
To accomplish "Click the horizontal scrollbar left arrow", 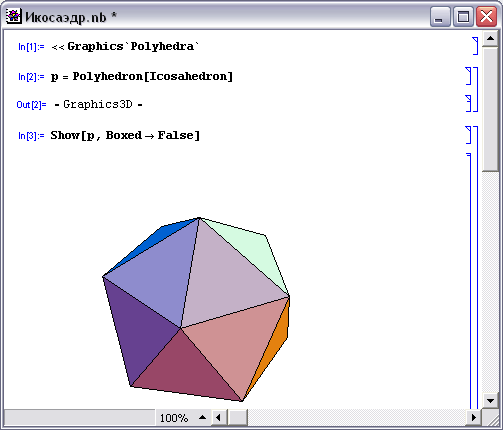I will tap(218, 417).
